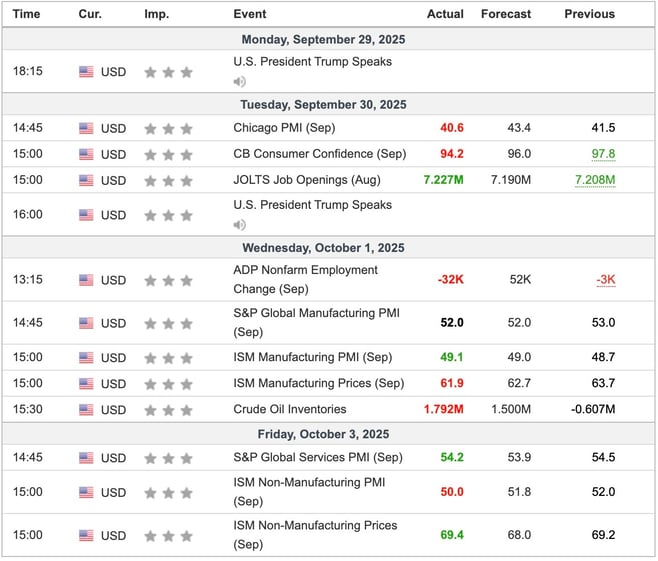Image resolution: width=658 pixels, height=561 pixels.
Task: Select the ISM Manufacturing Prices (Sep) event
Action: coord(318,383)
